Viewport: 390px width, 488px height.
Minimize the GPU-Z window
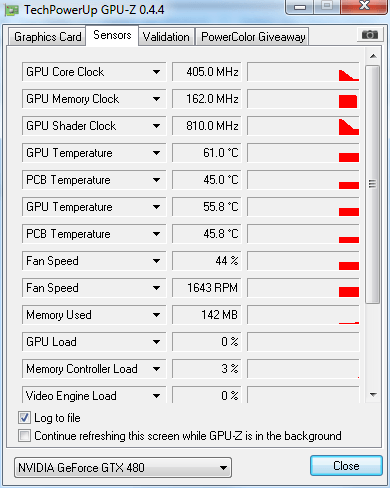[300, 7]
